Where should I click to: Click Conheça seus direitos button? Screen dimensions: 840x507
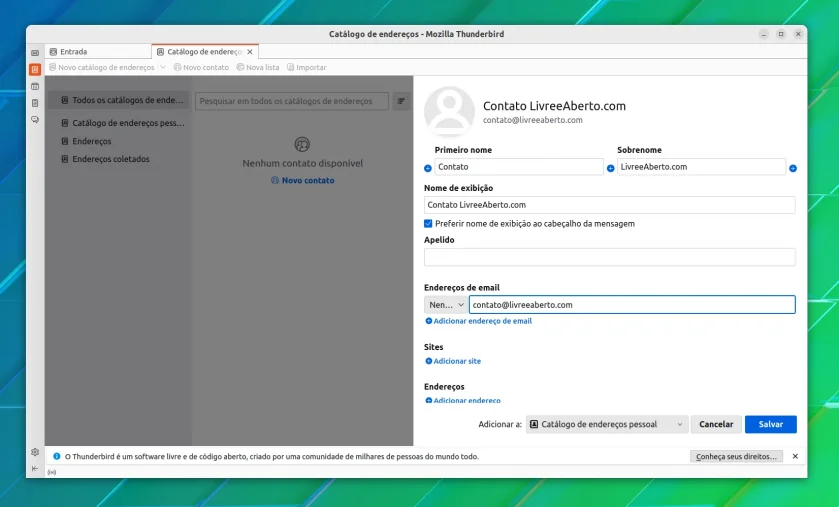tap(736, 457)
